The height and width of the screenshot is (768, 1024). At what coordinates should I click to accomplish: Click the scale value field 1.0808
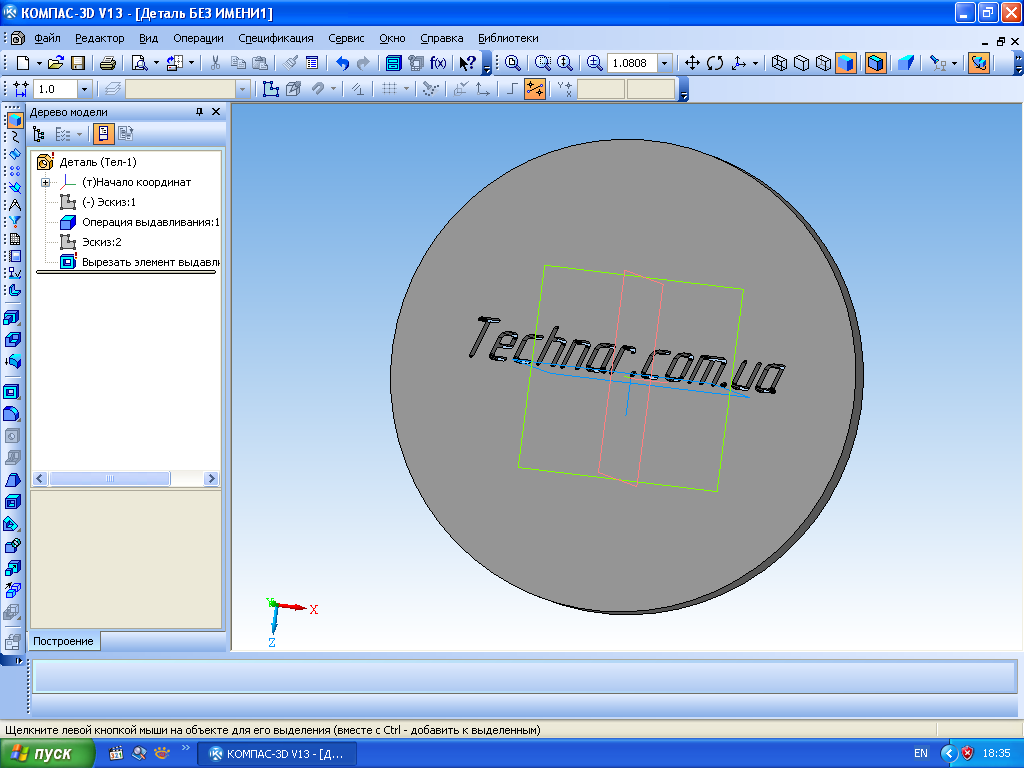[x=632, y=63]
